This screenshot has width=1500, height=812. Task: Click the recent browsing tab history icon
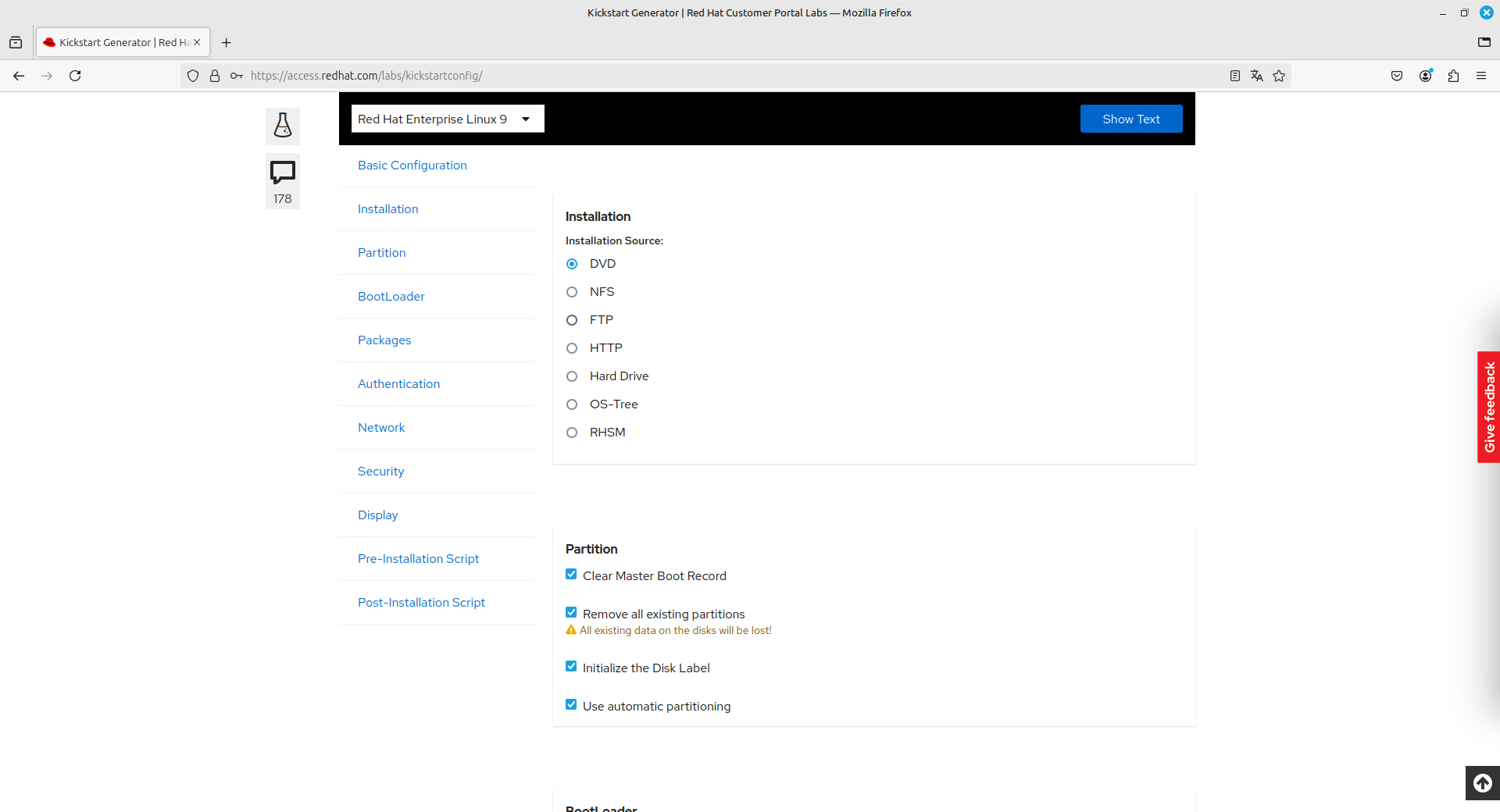pyautogui.click(x=16, y=43)
